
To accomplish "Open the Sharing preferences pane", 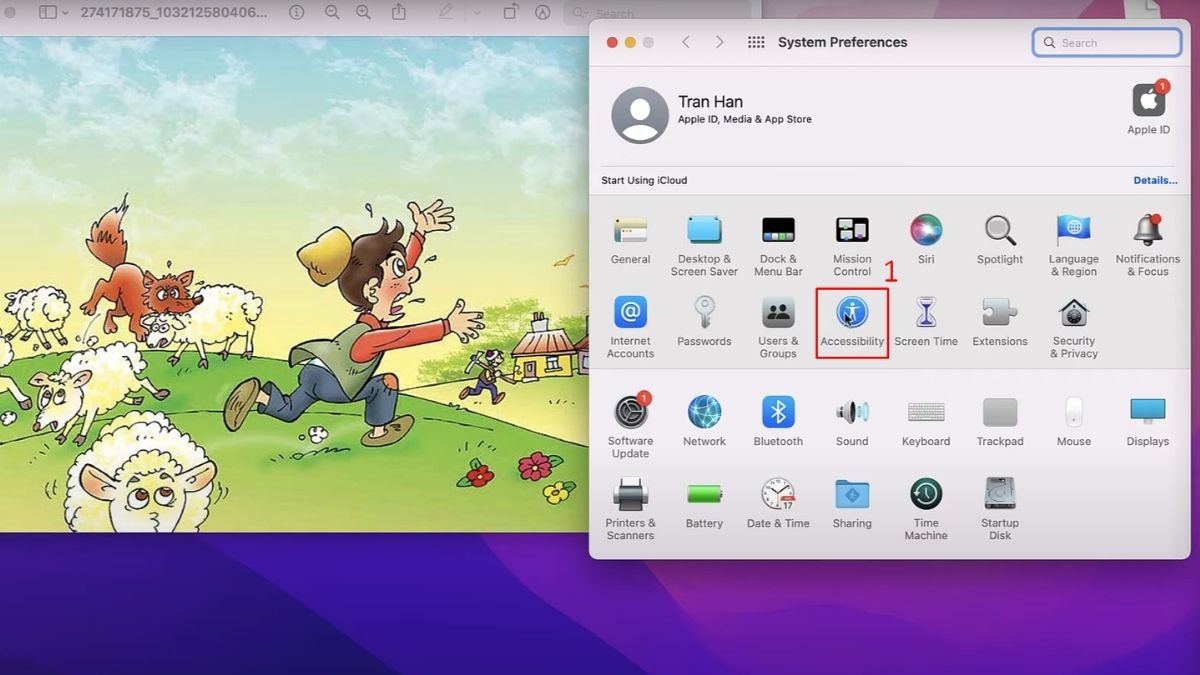I will (852, 504).
